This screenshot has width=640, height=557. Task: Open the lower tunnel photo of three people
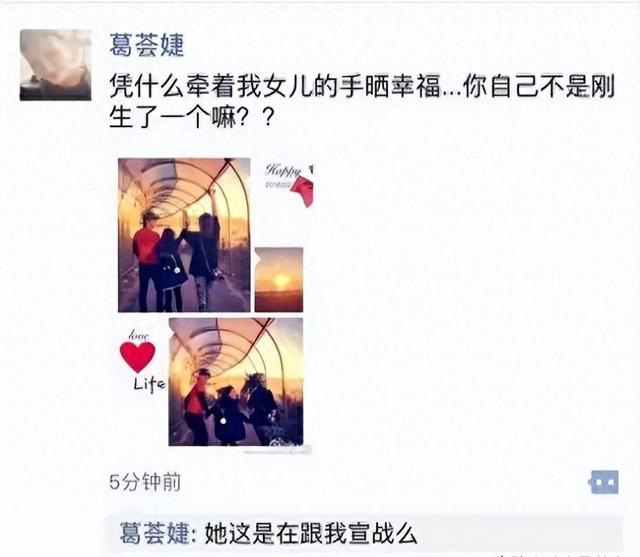click(x=236, y=382)
